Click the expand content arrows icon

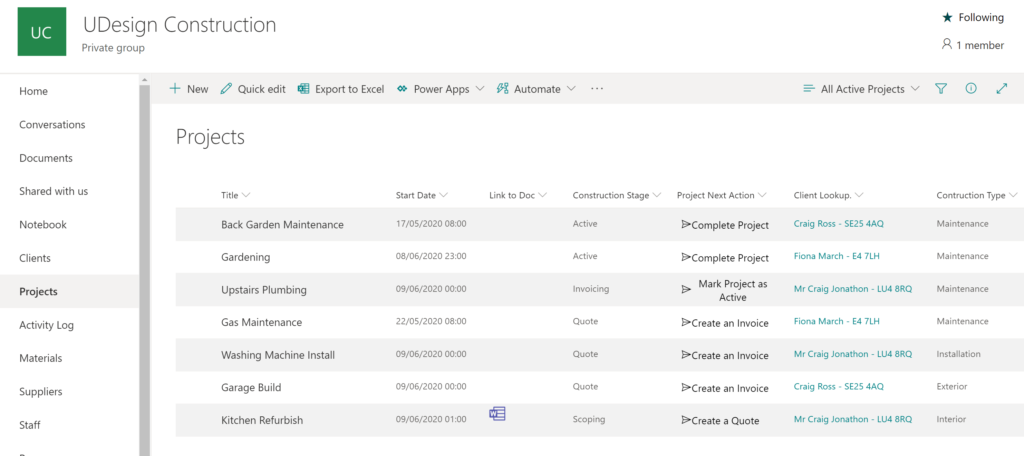pos(1002,89)
